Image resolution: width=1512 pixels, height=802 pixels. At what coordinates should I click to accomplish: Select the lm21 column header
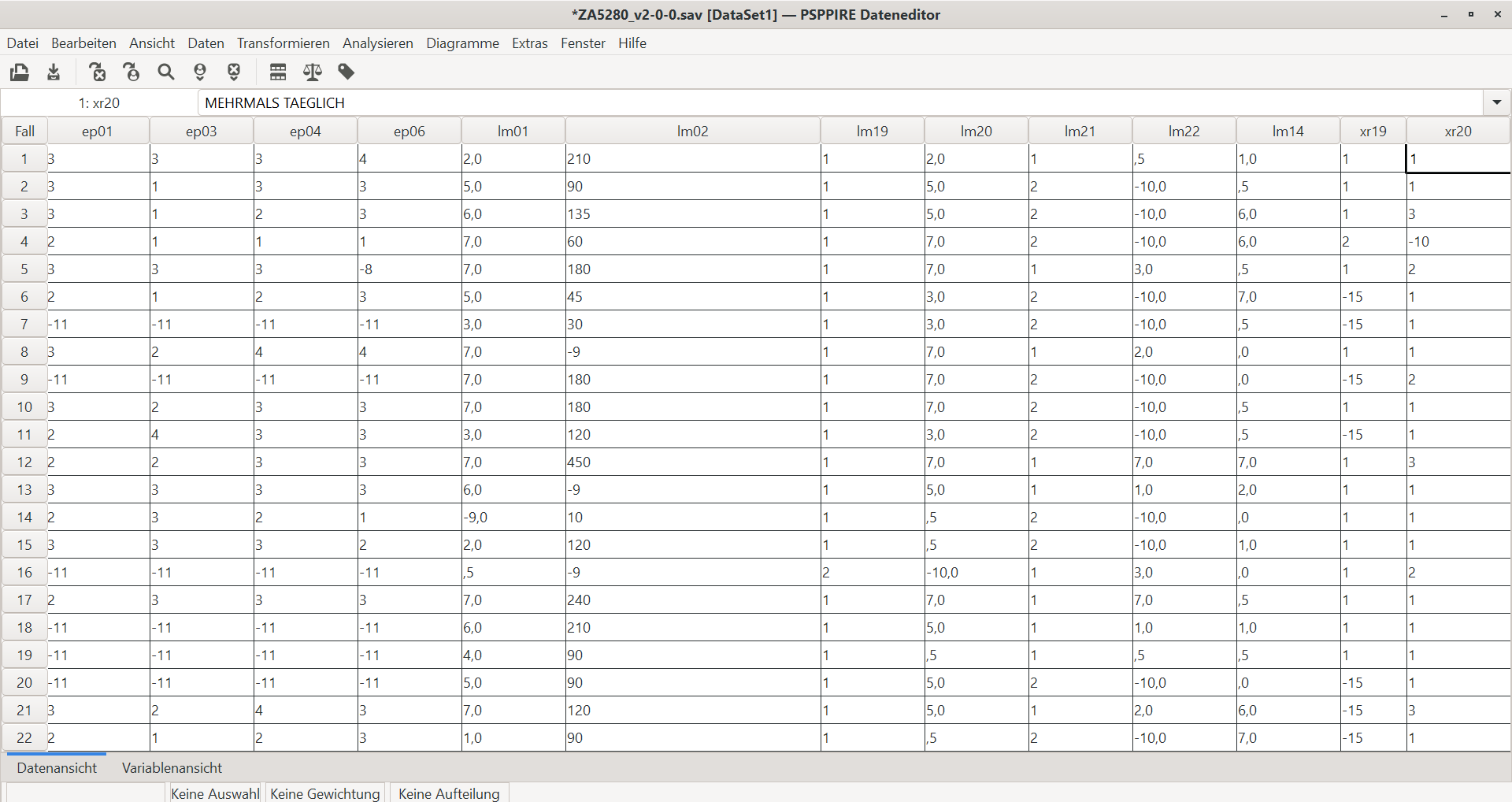pyautogui.click(x=1080, y=132)
